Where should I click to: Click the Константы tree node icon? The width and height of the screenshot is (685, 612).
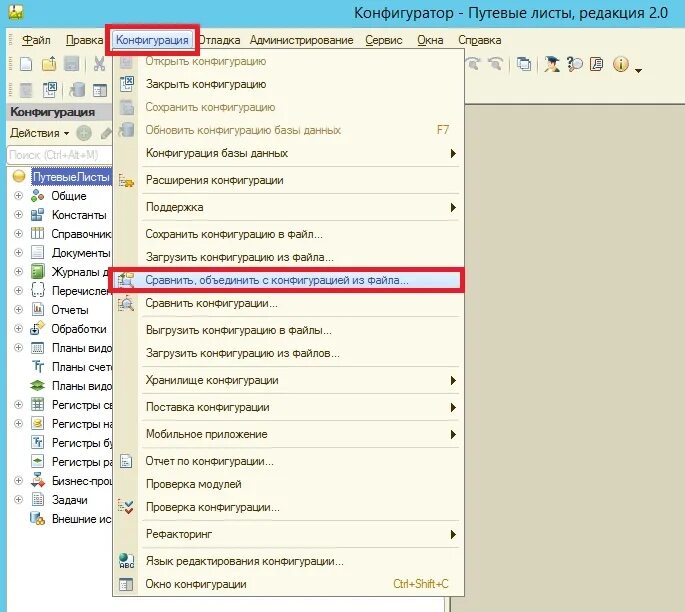[38, 214]
